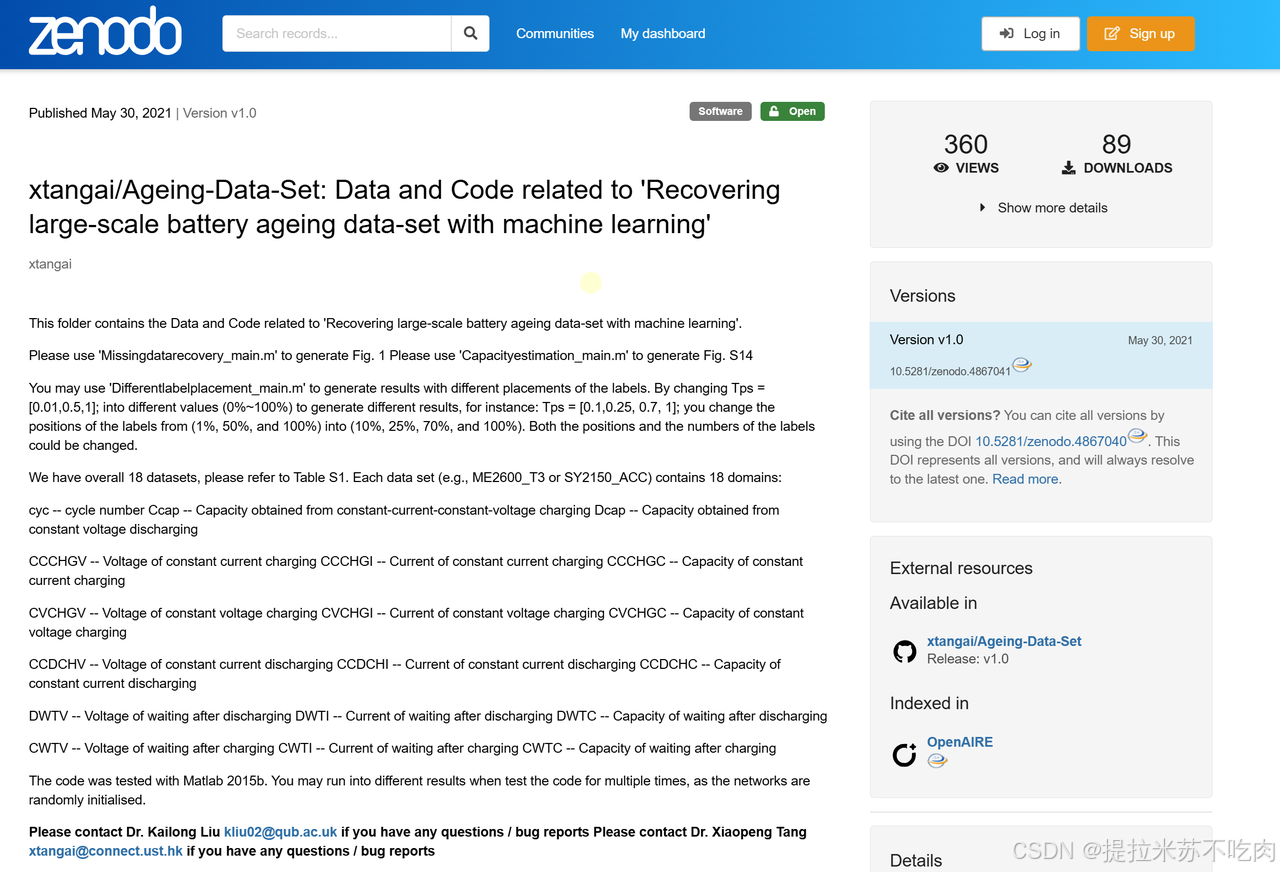Click the 10.5281/zenodo.4867041 DOI text
Image resolution: width=1280 pixels, height=872 pixels.
coord(950,371)
